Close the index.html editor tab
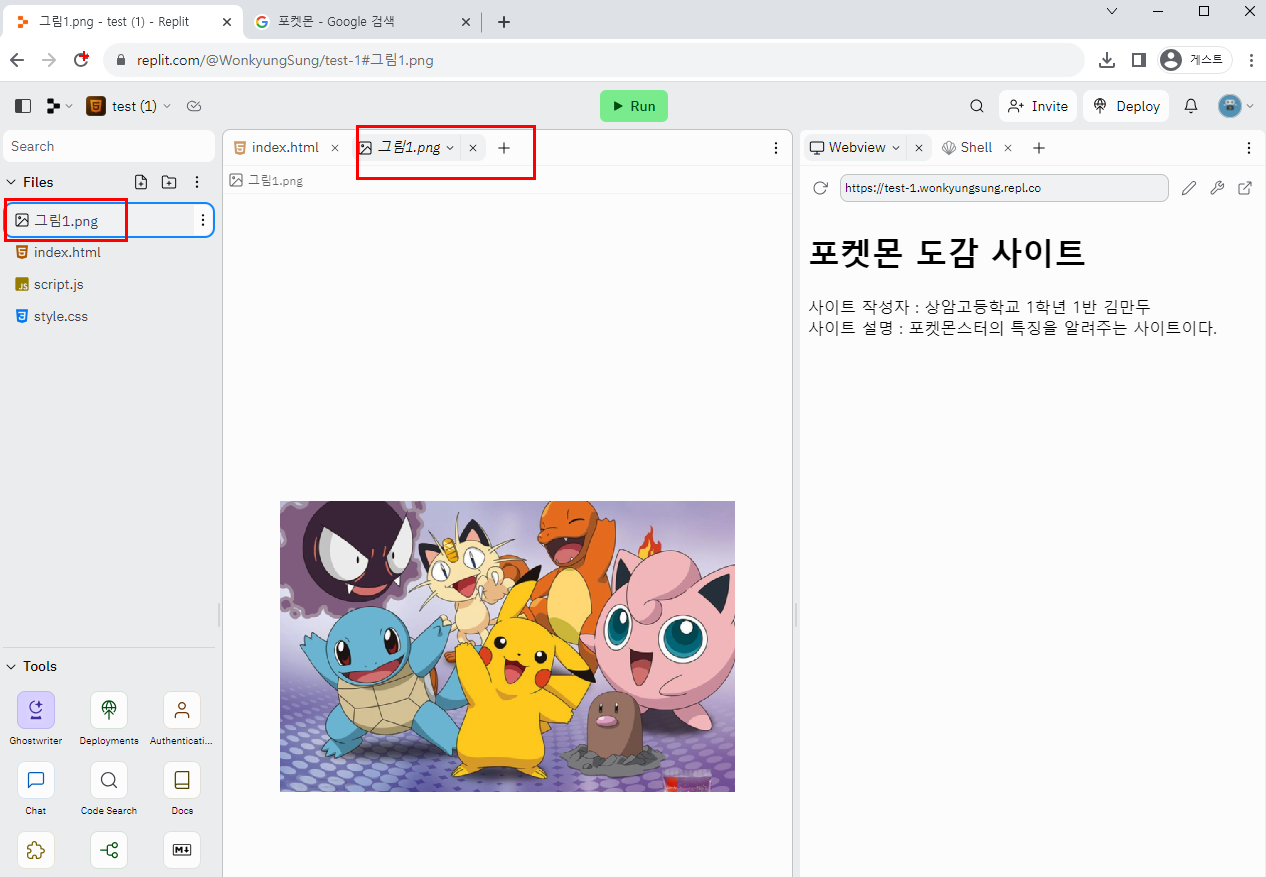 pos(335,148)
